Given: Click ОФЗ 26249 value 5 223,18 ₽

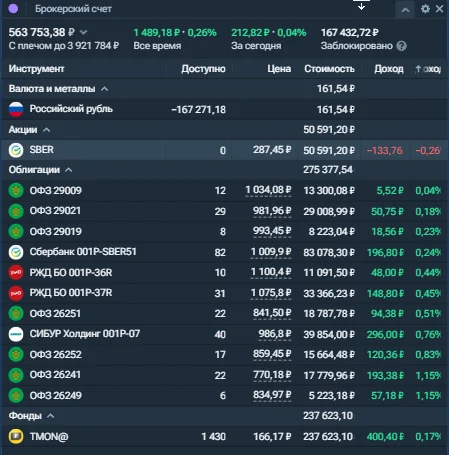Looking at the screenshot, I should pyautogui.click(x=332, y=396).
